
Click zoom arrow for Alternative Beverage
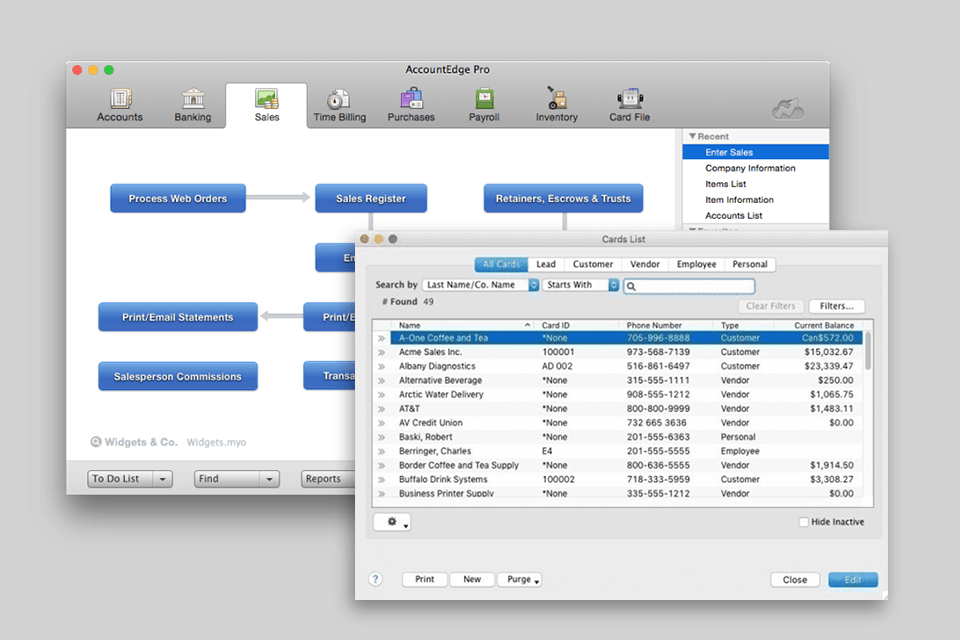[x=381, y=380]
